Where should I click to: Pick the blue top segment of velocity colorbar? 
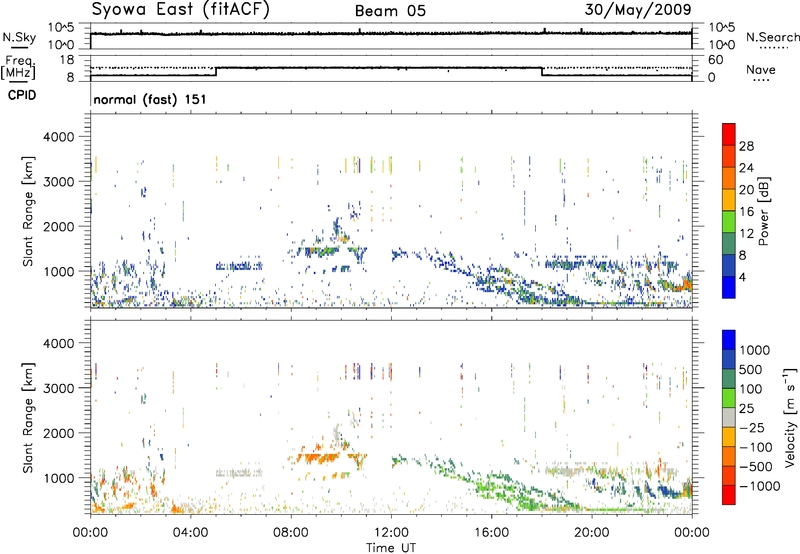(729, 340)
